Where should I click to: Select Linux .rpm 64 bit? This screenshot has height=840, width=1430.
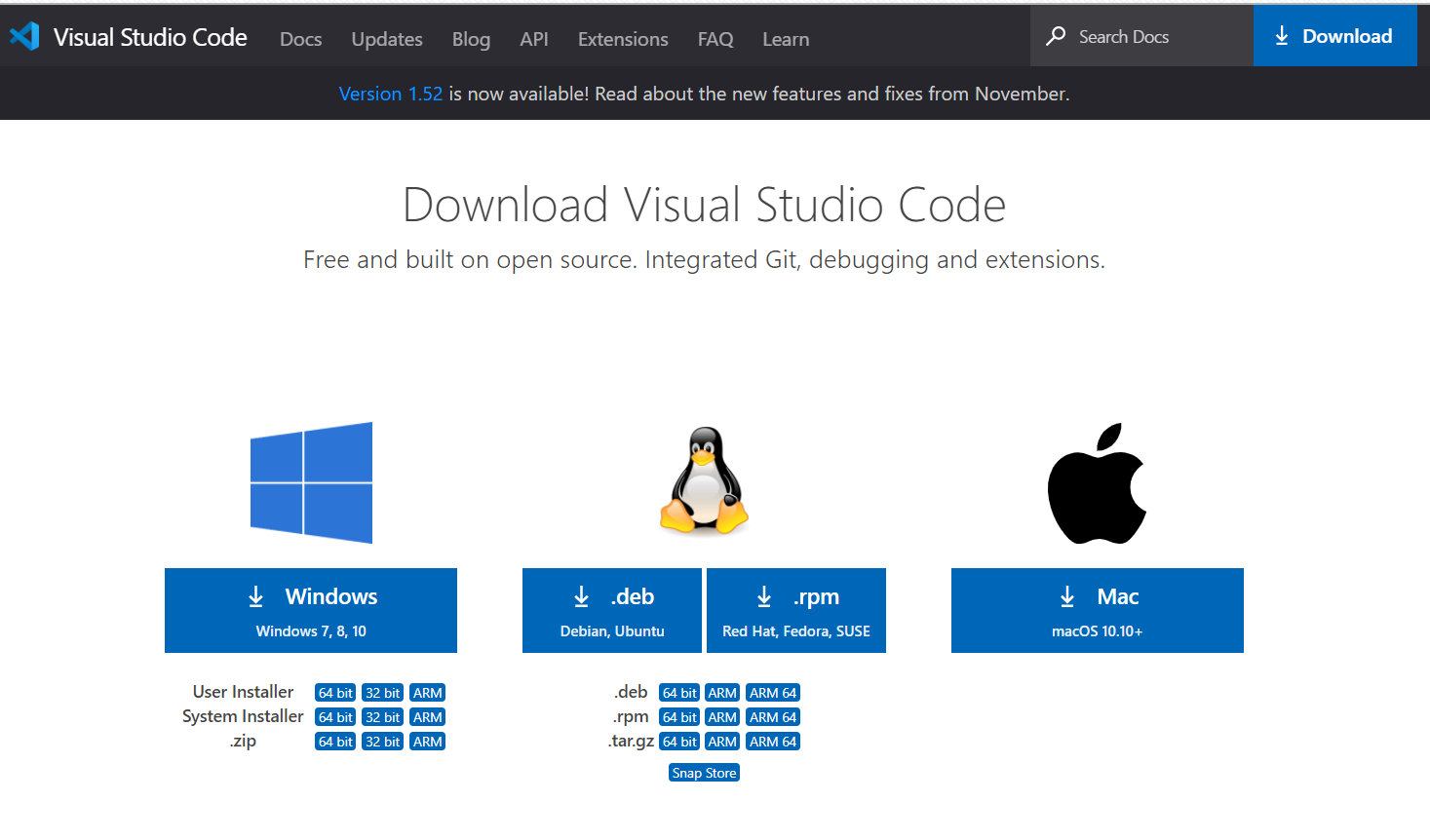[x=679, y=717]
